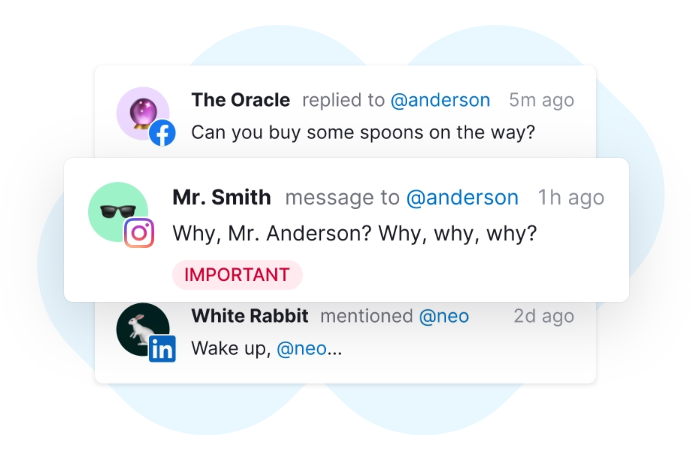691x451 pixels.
Task: Click 'replied to' text in Oracle notification
Action: click(343, 101)
